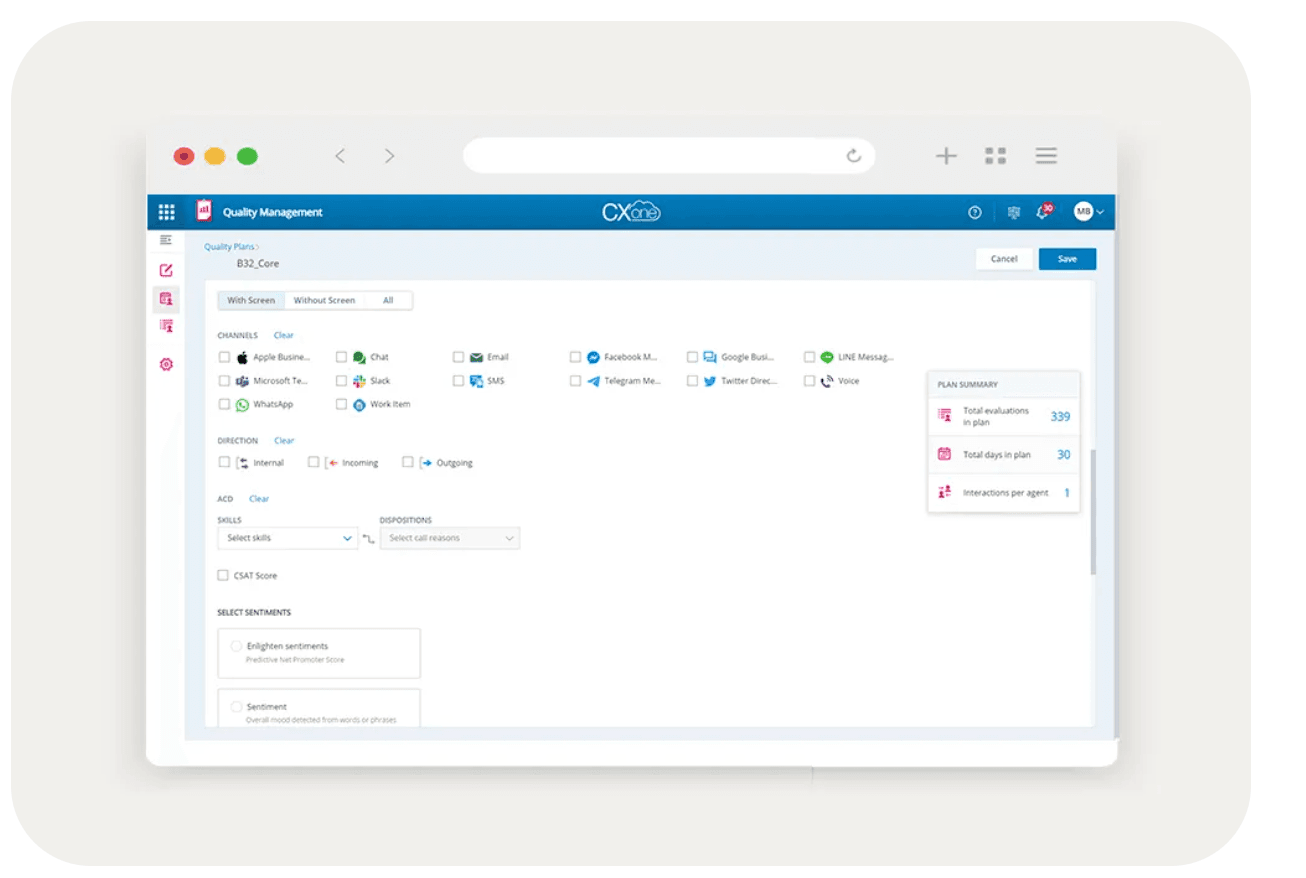Open the notifications bell icon
Screen dimensions: 1306x878
click(1043, 212)
